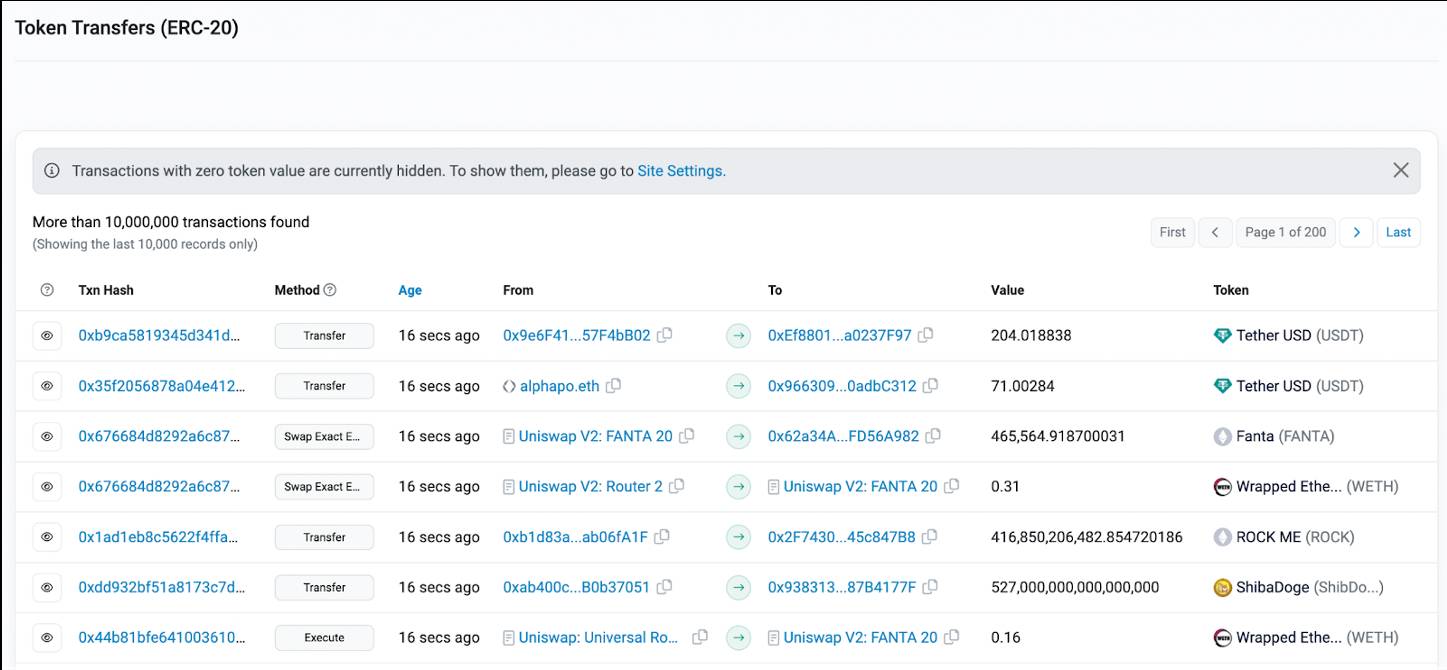Screen dimensions: 1447x670
Task: Copy the To address in the 0.16 WETH row
Action: coord(952,637)
